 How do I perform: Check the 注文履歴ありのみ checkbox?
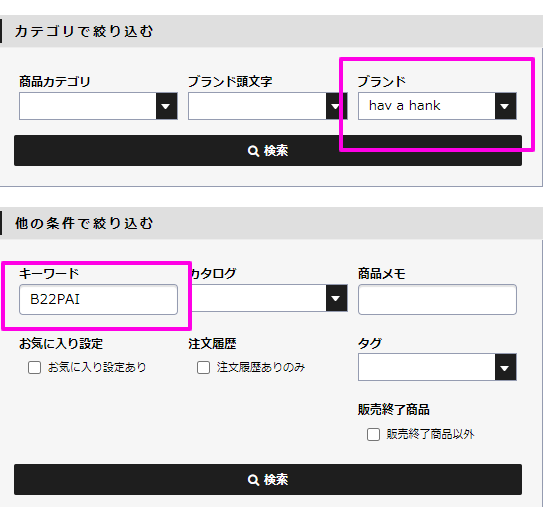pos(203,367)
